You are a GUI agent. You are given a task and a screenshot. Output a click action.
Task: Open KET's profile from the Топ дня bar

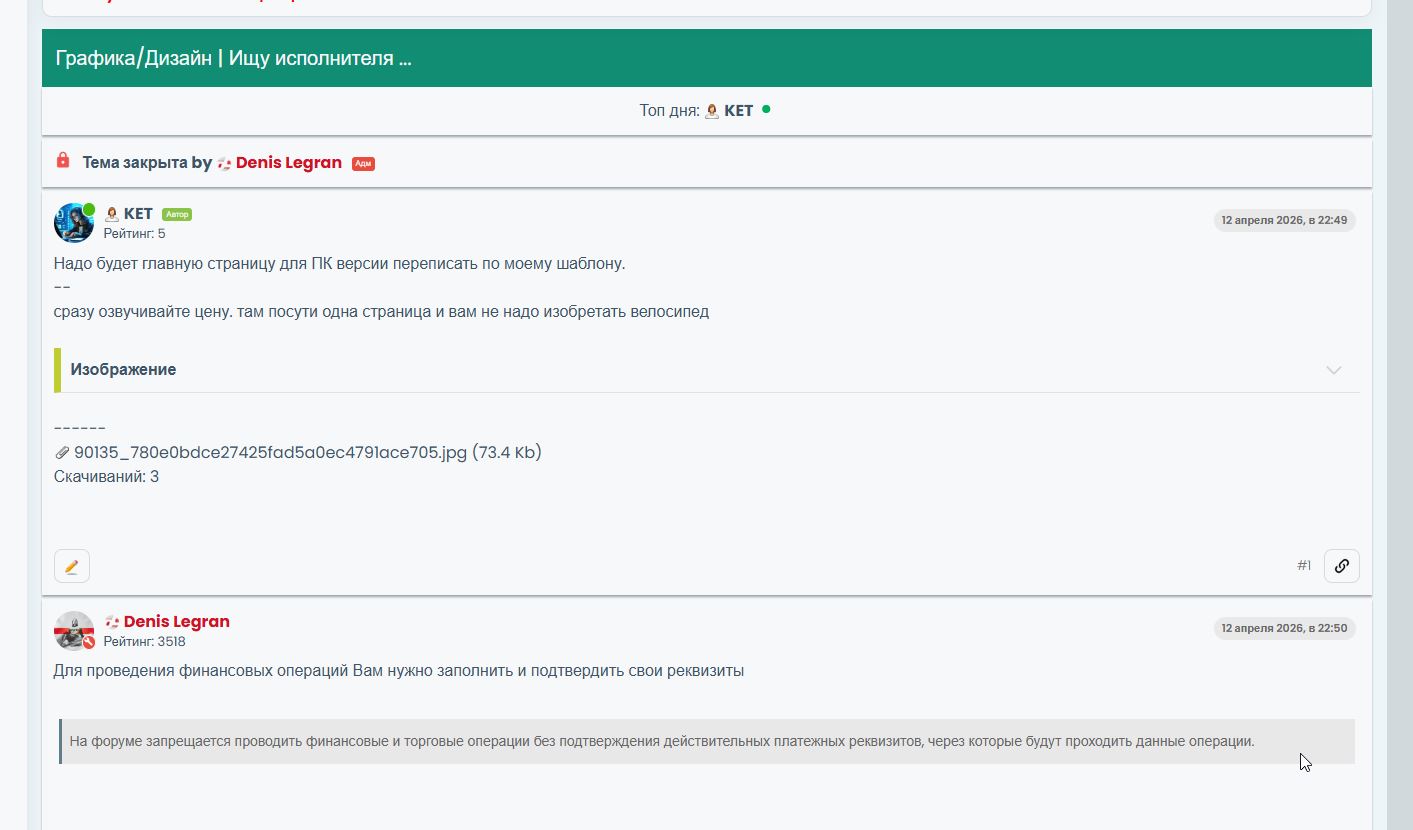point(738,111)
